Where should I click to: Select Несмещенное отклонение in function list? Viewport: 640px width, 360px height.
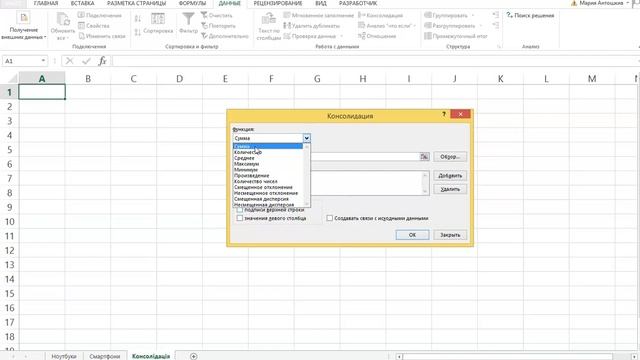coord(268,193)
